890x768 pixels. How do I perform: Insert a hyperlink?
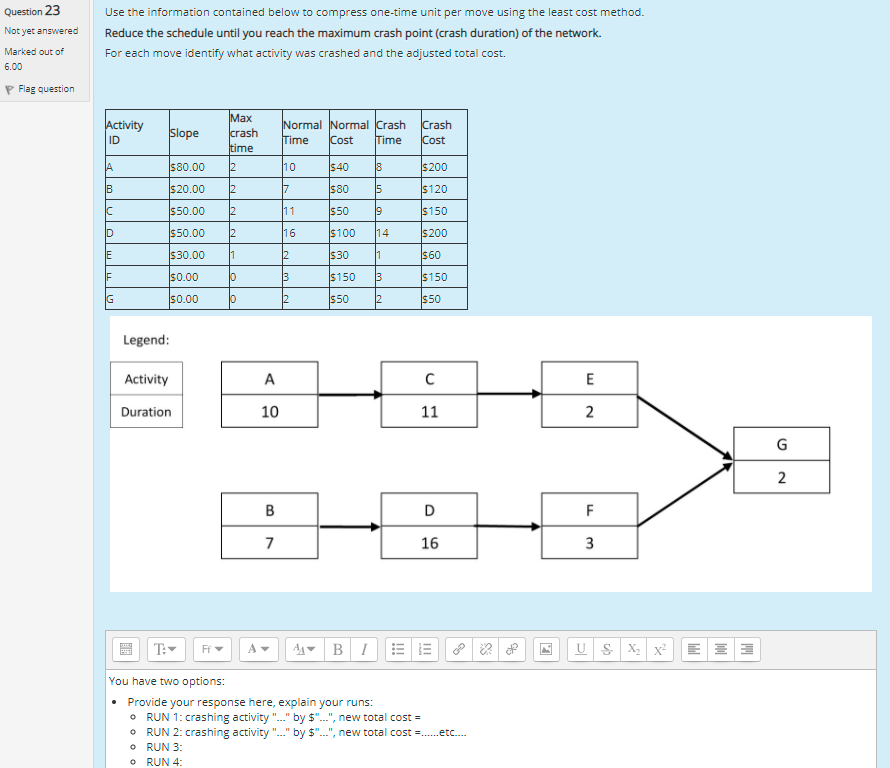(x=458, y=649)
